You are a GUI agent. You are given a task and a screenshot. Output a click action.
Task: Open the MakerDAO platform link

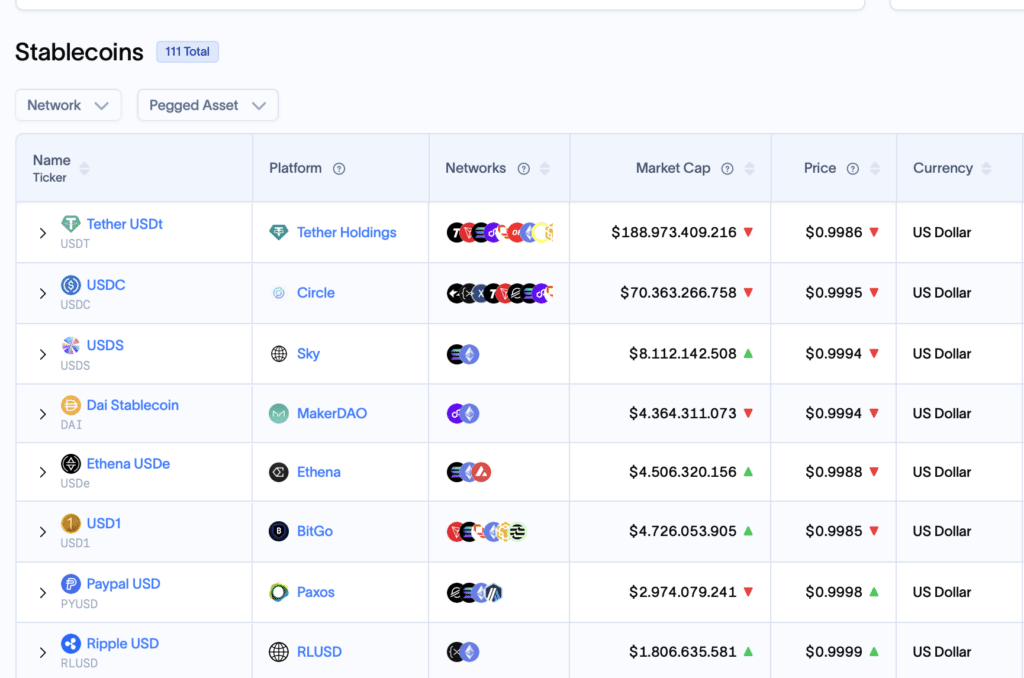pos(332,413)
